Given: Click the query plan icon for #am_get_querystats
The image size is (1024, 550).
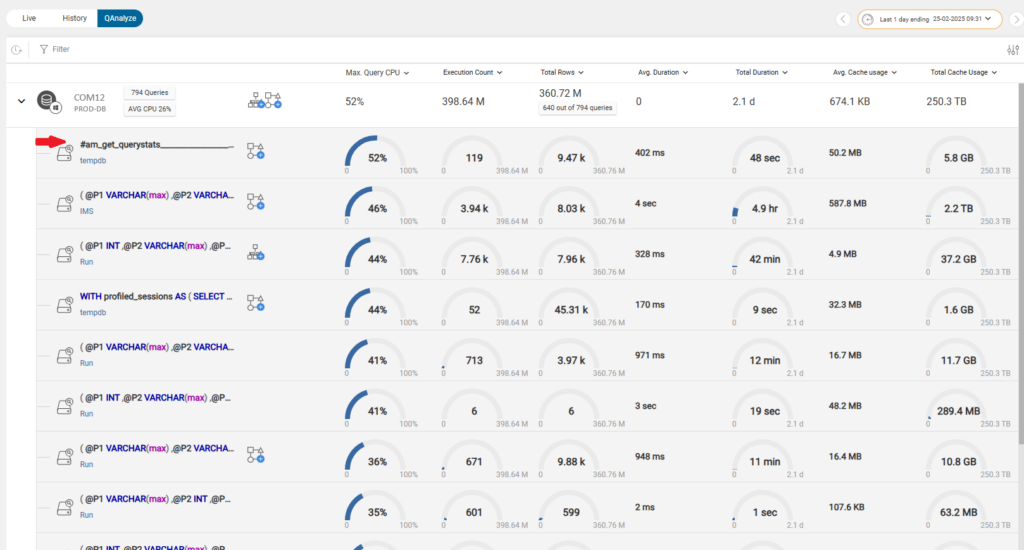Looking at the screenshot, I should 256,151.
